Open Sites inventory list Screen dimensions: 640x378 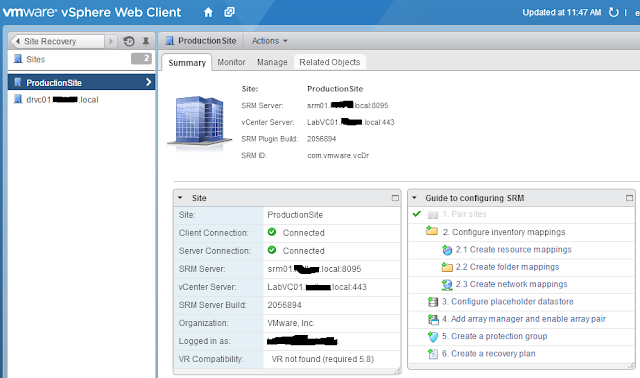pyautogui.click(x=36, y=60)
